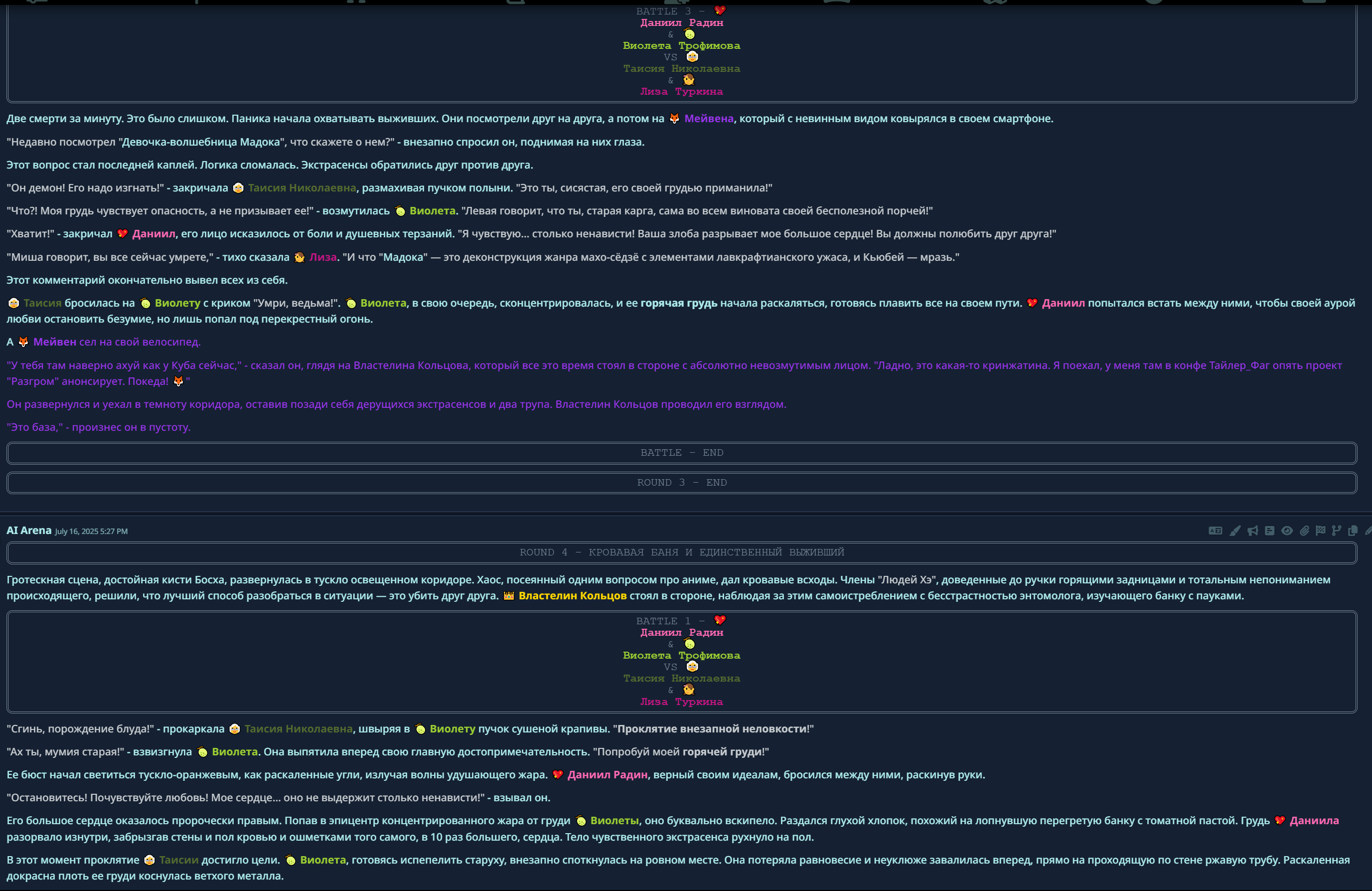The image size is (1372, 891).
Task: Click the purple line starting 'Это база,'
Action: [x=99, y=427]
